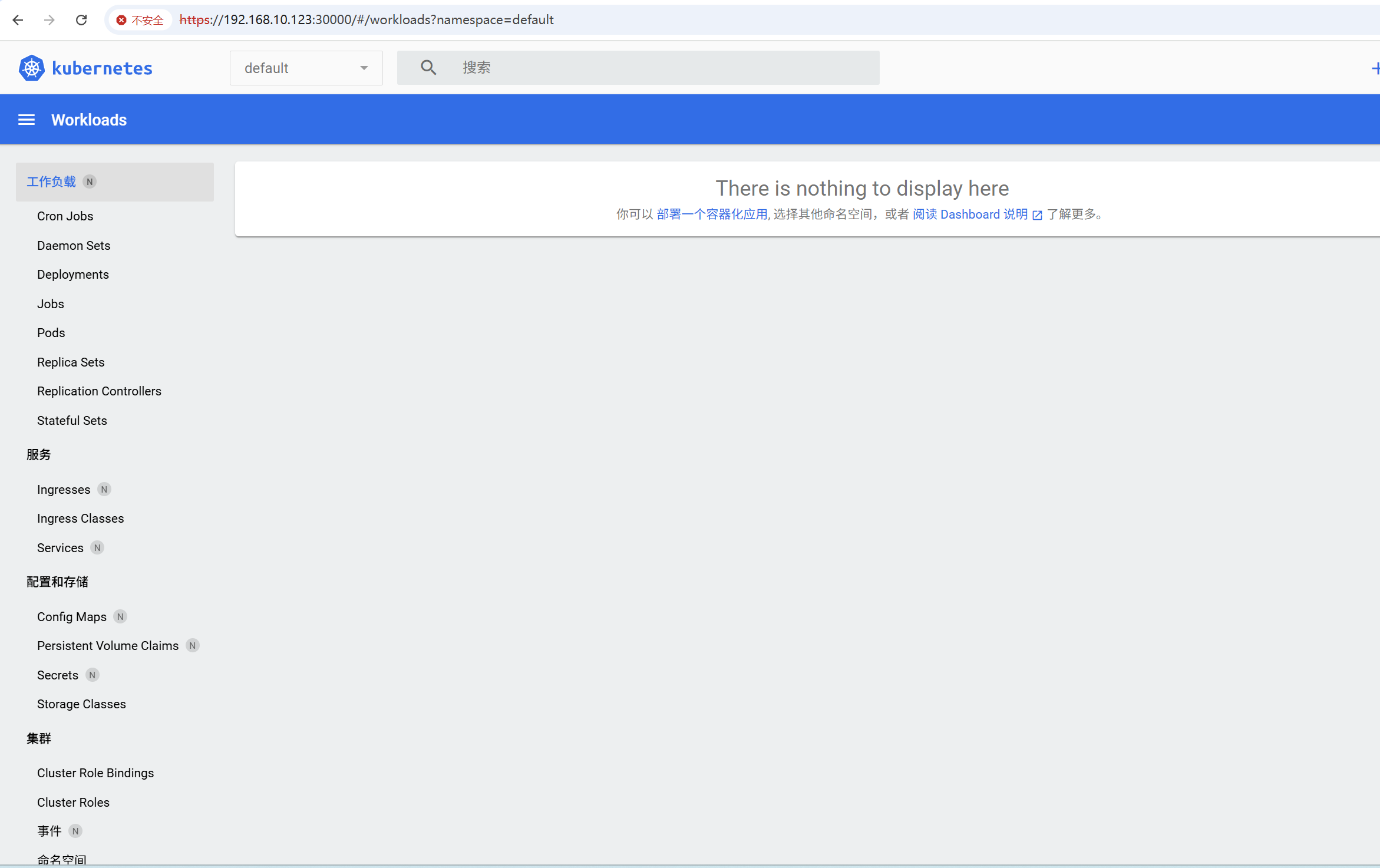This screenshot has width=1380, height=868.
Task: Open the Deployments menu item
Action: pyautogui.click(x=73, y=275)
